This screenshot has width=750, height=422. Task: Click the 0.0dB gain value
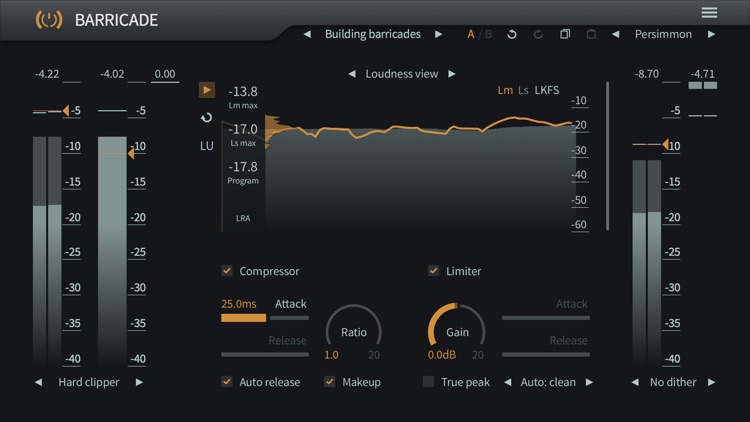point(441,355)
